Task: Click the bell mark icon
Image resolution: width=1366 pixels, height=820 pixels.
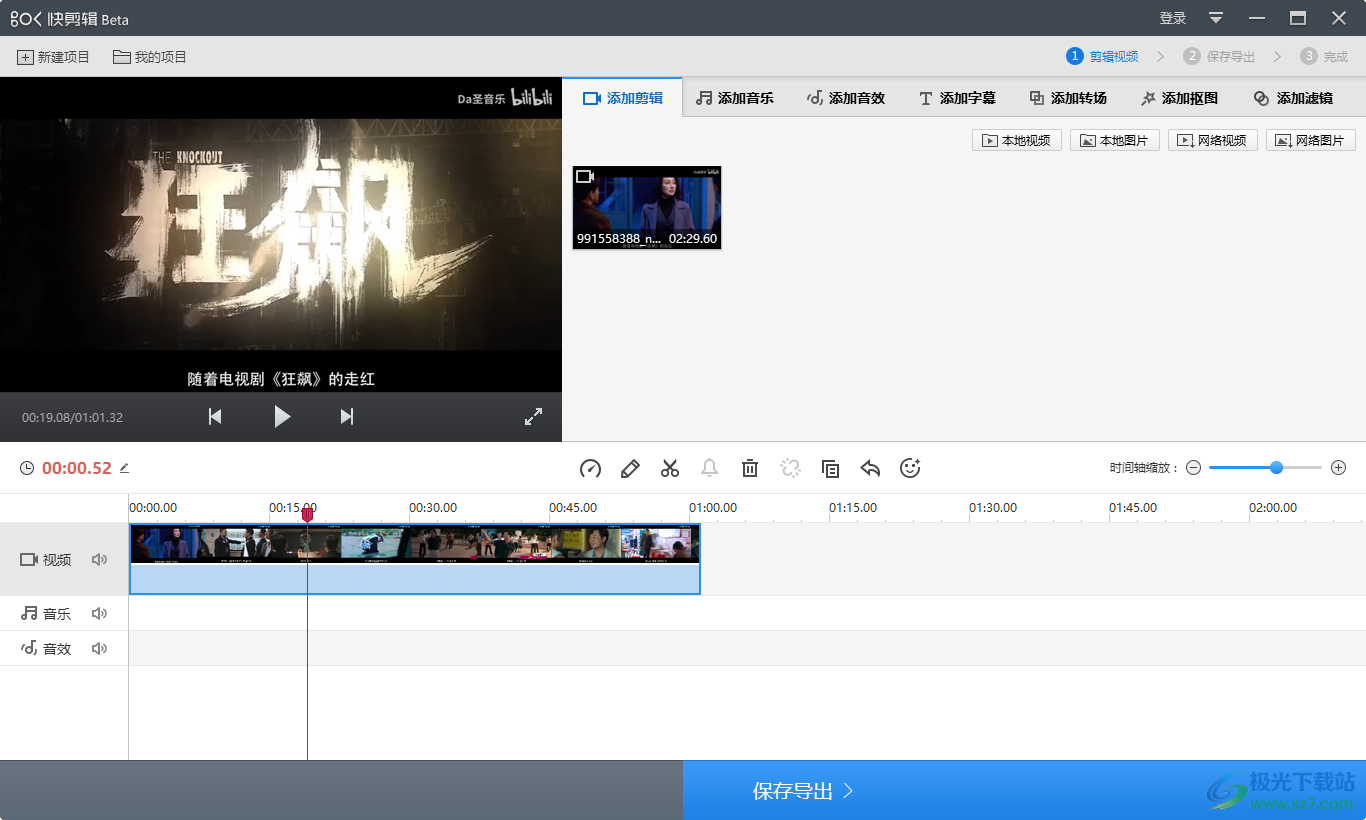Action: 710,468
